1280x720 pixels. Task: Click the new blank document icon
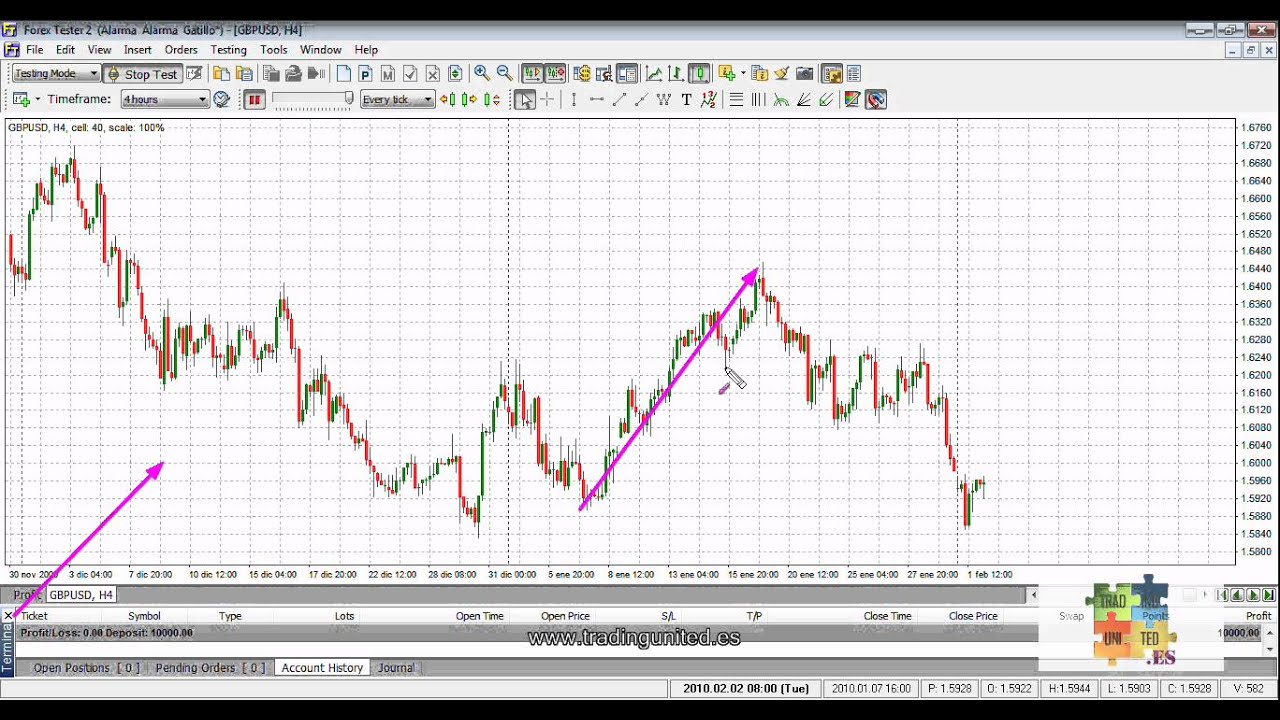click(x=344, y=73)
